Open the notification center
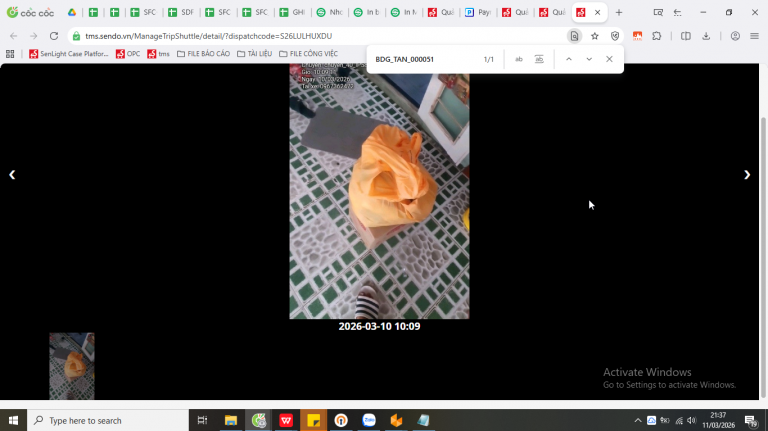768x431 pixels. [x=751, y=420]
